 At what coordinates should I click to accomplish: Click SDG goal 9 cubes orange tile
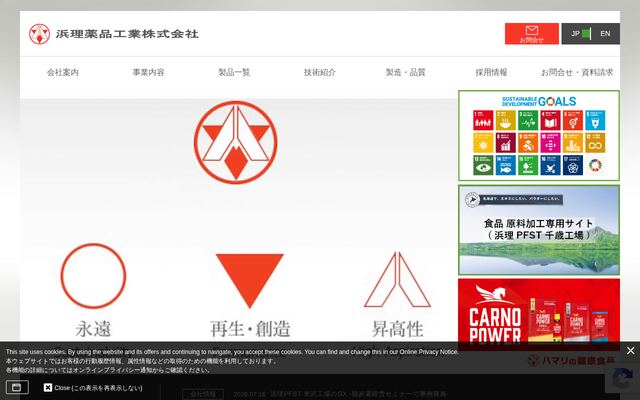528,142
